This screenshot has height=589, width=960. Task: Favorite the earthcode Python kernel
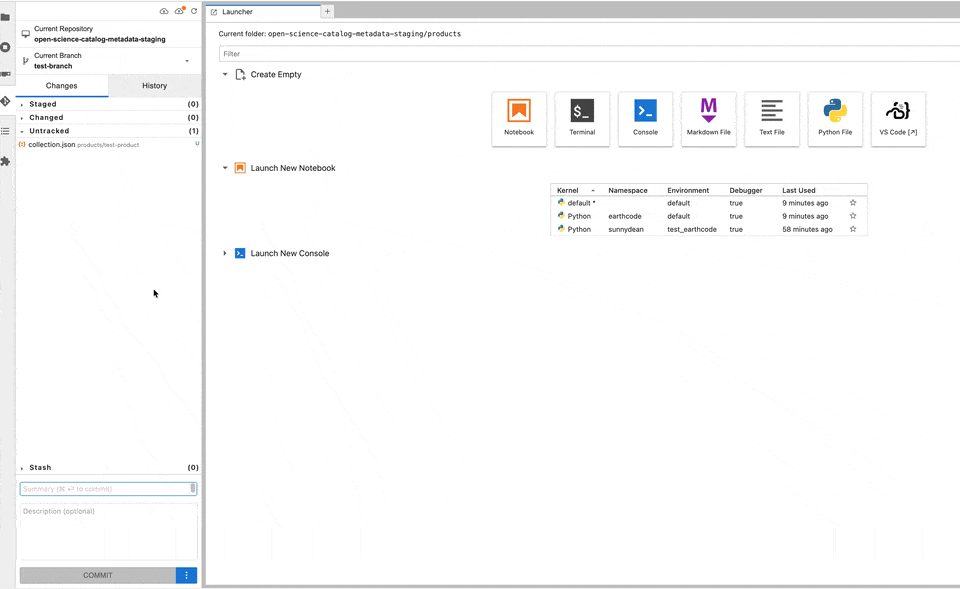click(853, 216)
